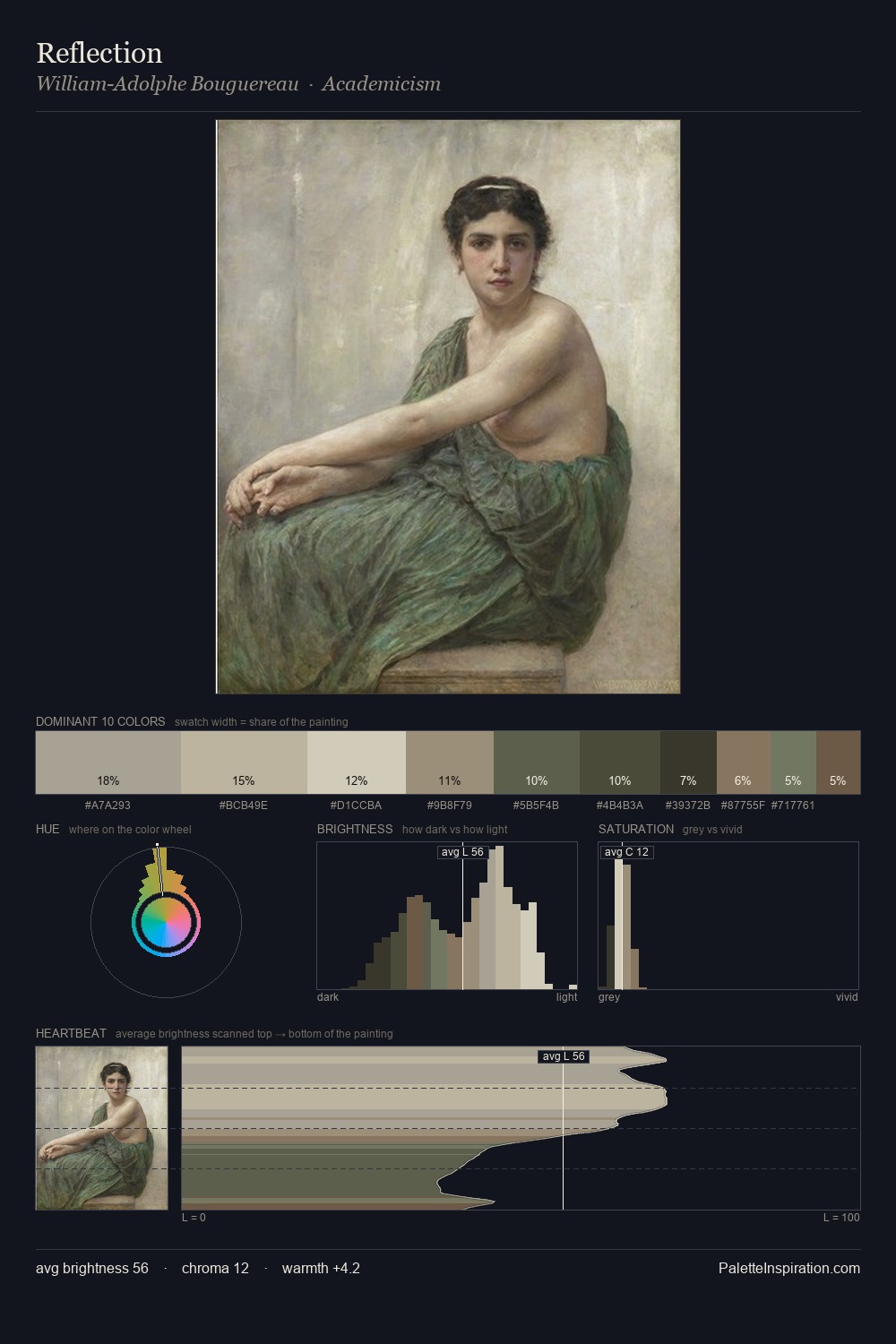Viewport: 896px width, 1344px height.
Task: Click the dark olive swatch above #4B4B3A
Action: coord(620,762)
